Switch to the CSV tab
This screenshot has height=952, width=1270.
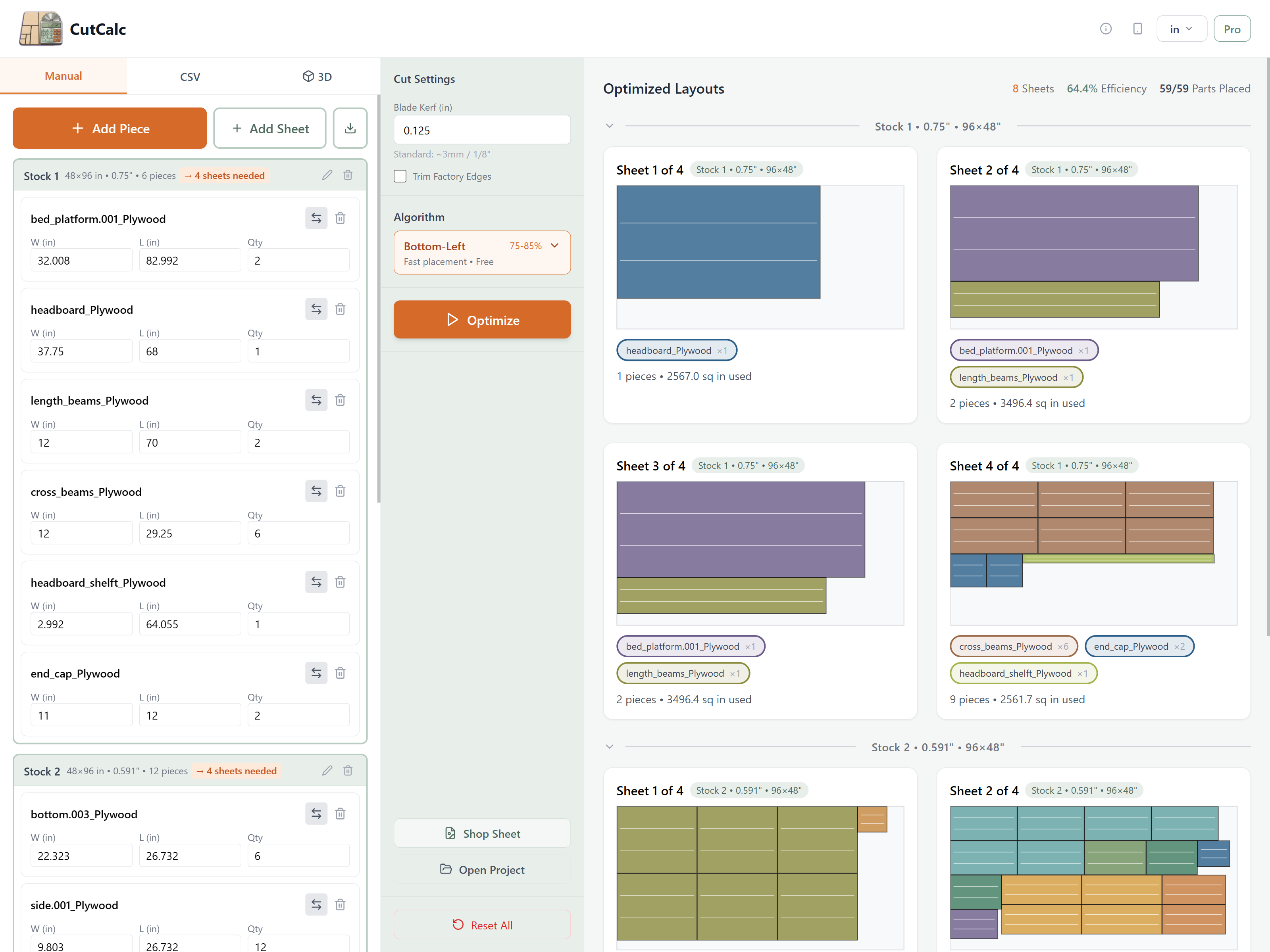(x=190, y=76)
